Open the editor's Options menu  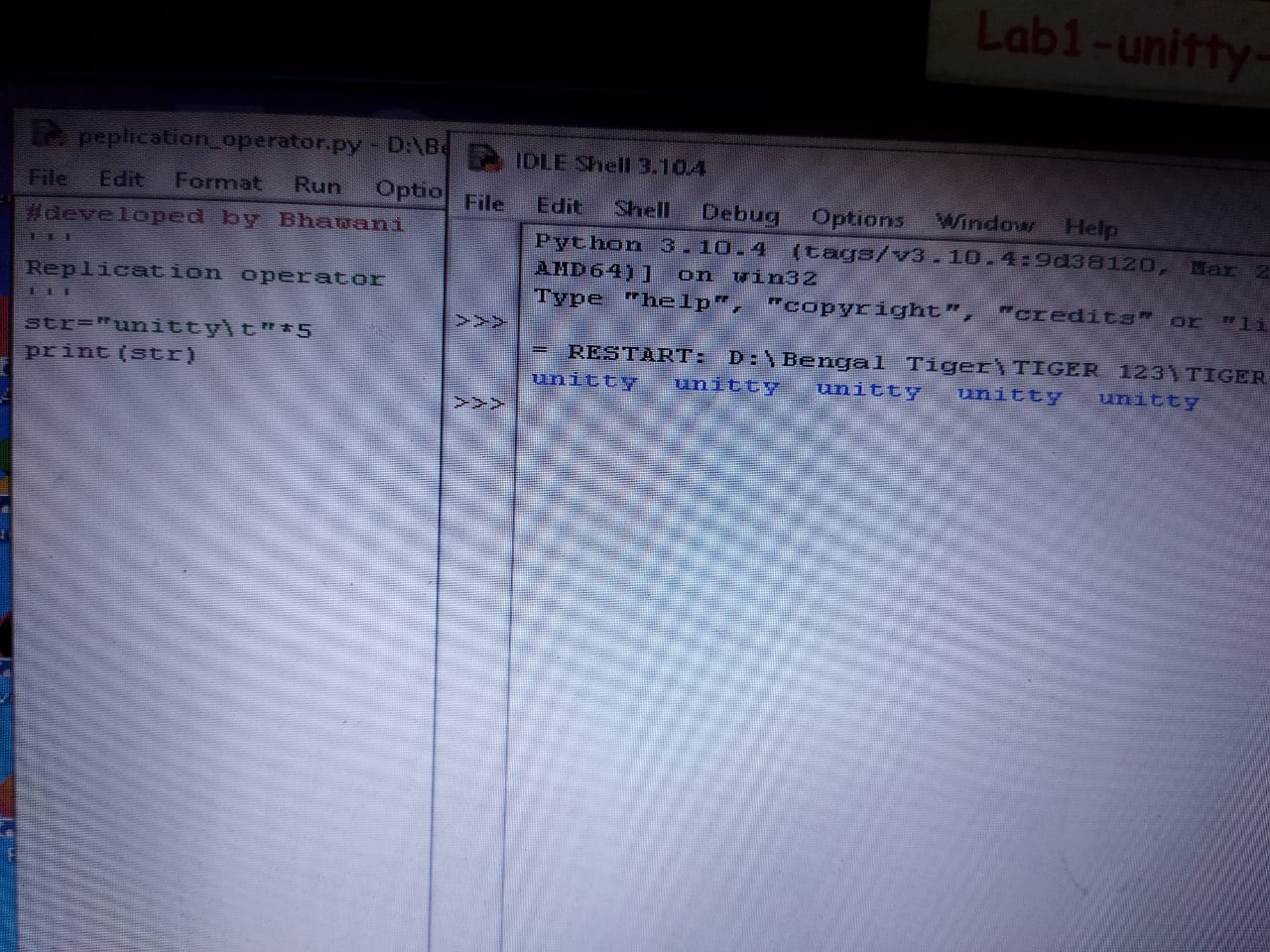(408, 188)
